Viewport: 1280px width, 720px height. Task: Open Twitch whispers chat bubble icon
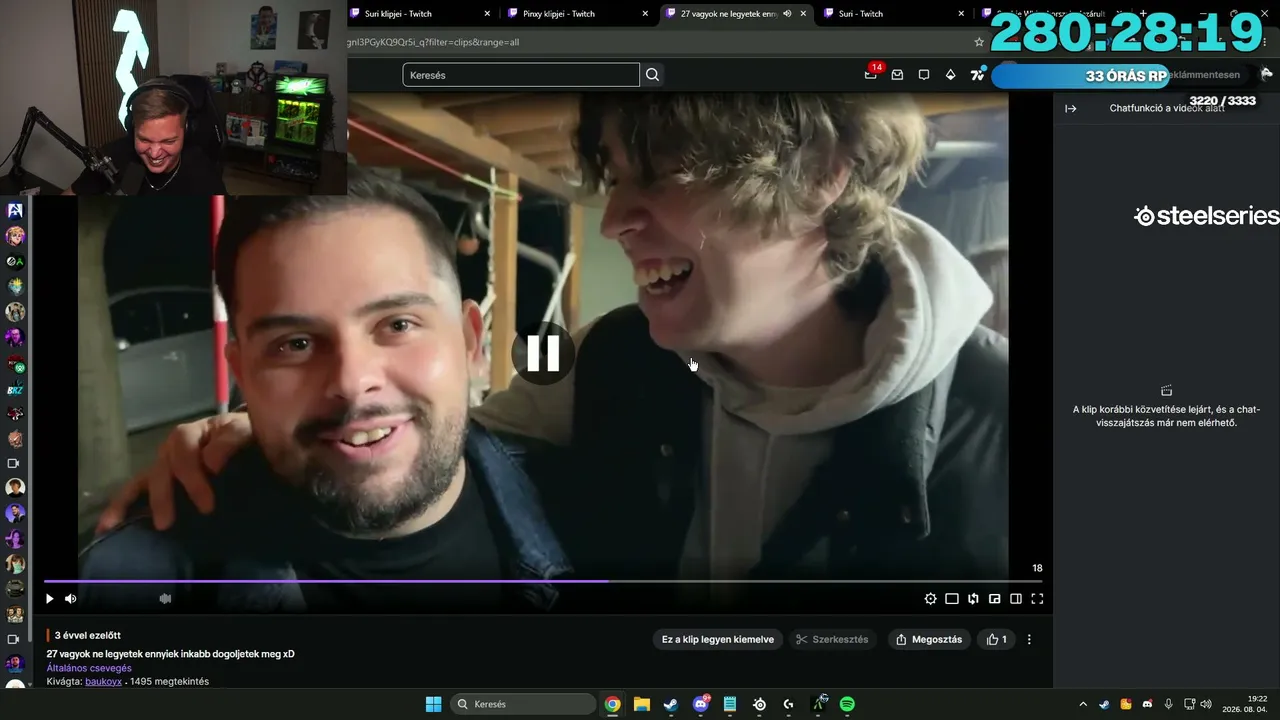924,75
